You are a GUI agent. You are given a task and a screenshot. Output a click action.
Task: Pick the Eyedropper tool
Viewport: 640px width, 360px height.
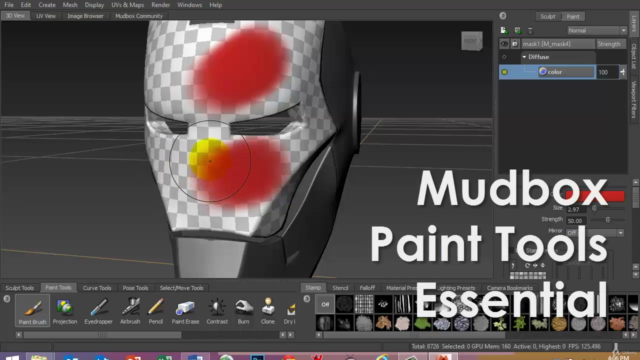tap(98, 311)
